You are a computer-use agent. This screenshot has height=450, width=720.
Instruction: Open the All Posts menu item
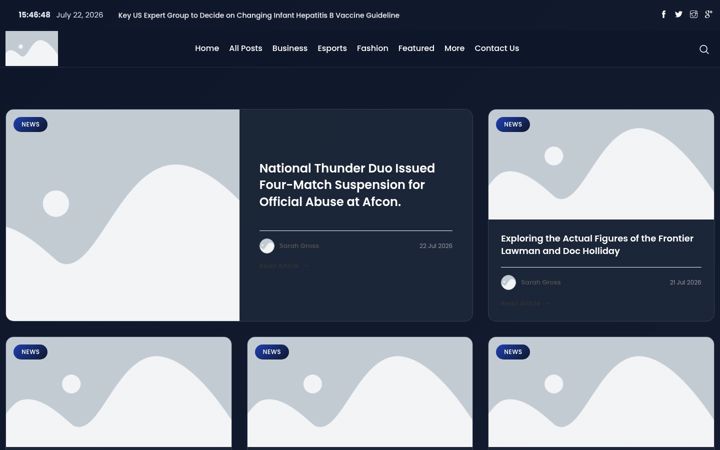246,48
